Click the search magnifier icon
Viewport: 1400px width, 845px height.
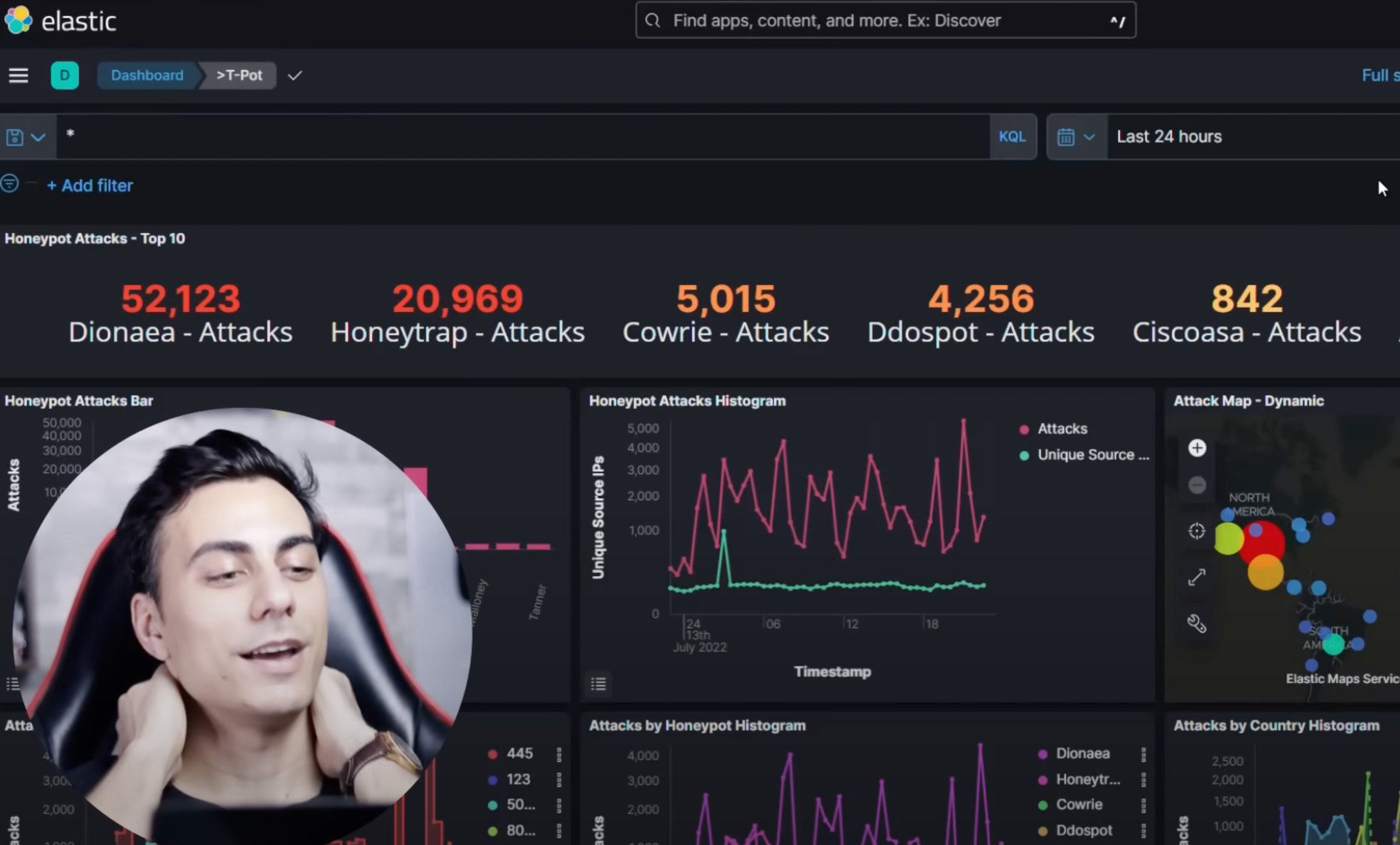(653, 21)
